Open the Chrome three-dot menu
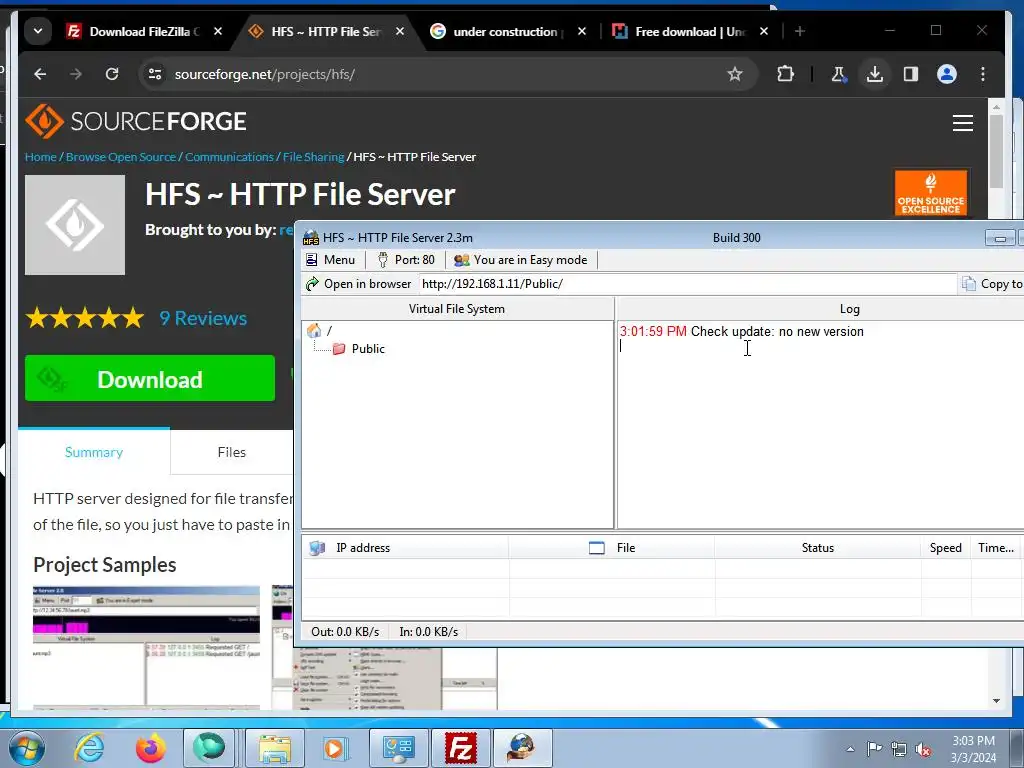Viewport: 1024px width, 768px height. (983, 74)
